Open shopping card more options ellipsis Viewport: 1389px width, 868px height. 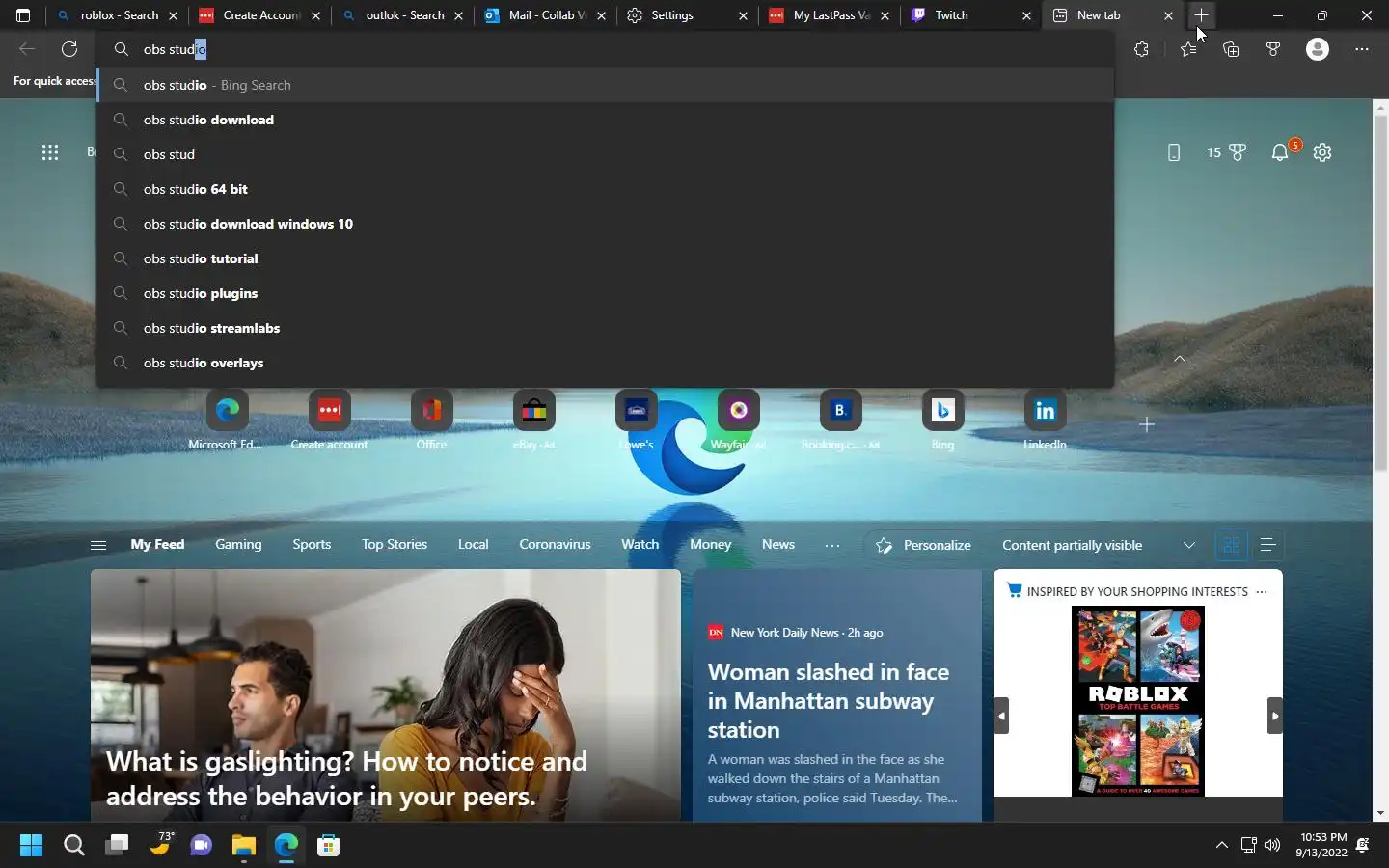pyautogui.click(x=1262, y=591)
